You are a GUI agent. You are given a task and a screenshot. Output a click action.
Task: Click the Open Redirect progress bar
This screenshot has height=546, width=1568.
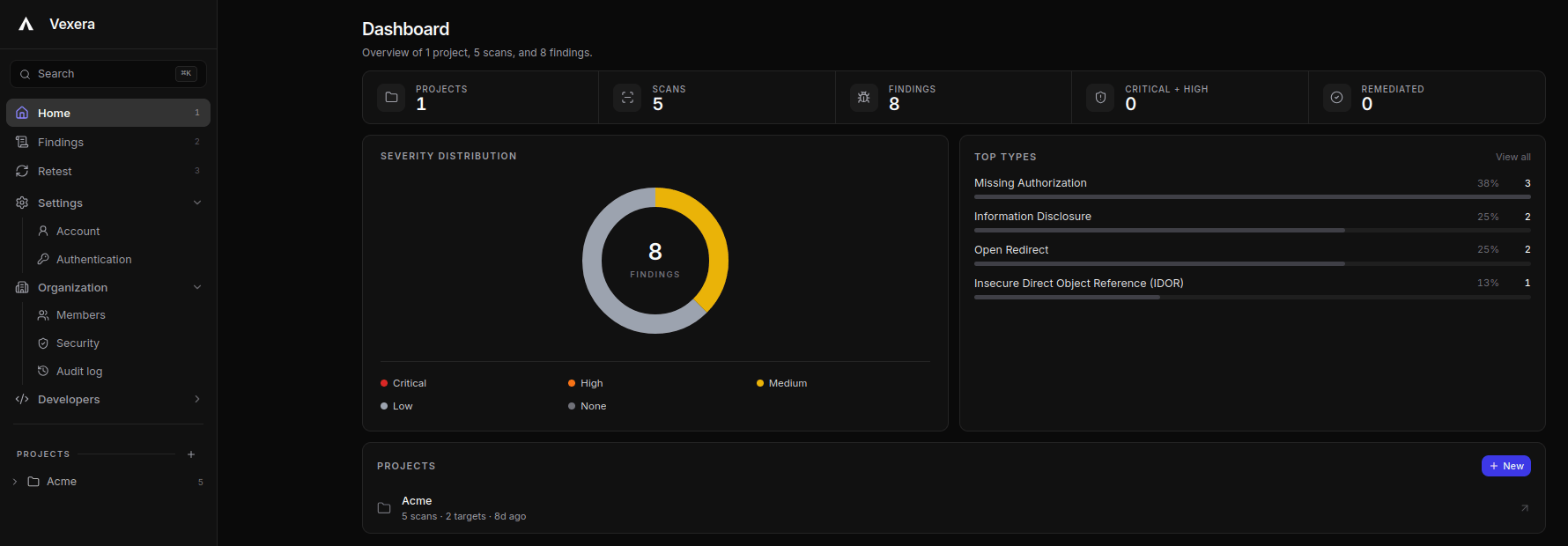click(1253, 264)
